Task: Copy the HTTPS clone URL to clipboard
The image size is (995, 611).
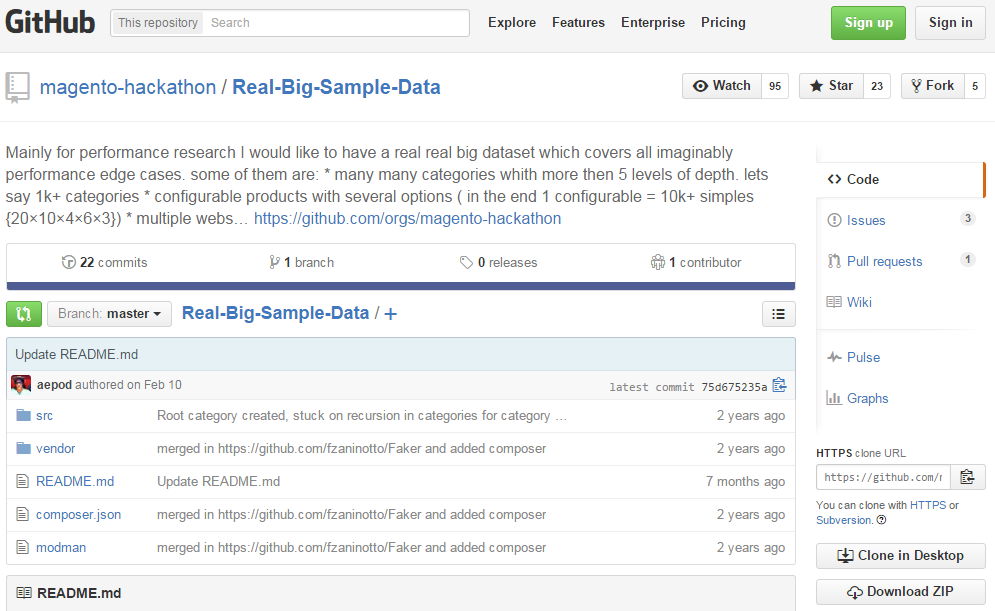Action: 967,477
